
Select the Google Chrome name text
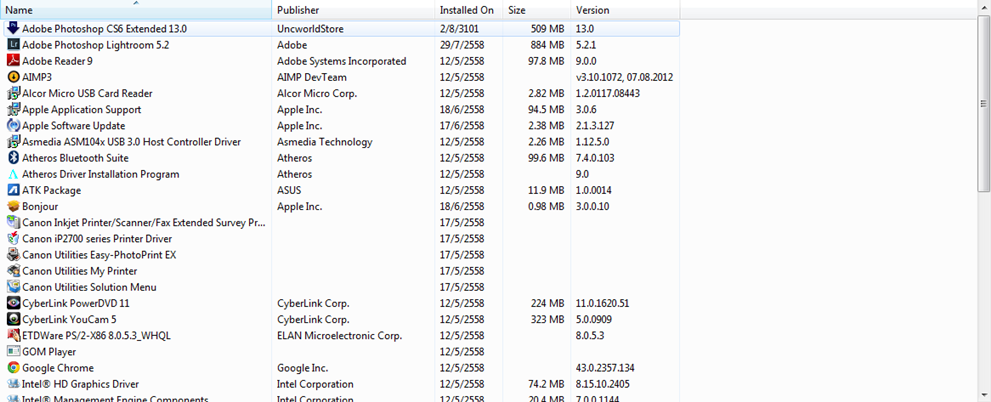pyautogui.click(x=58, y=368)
